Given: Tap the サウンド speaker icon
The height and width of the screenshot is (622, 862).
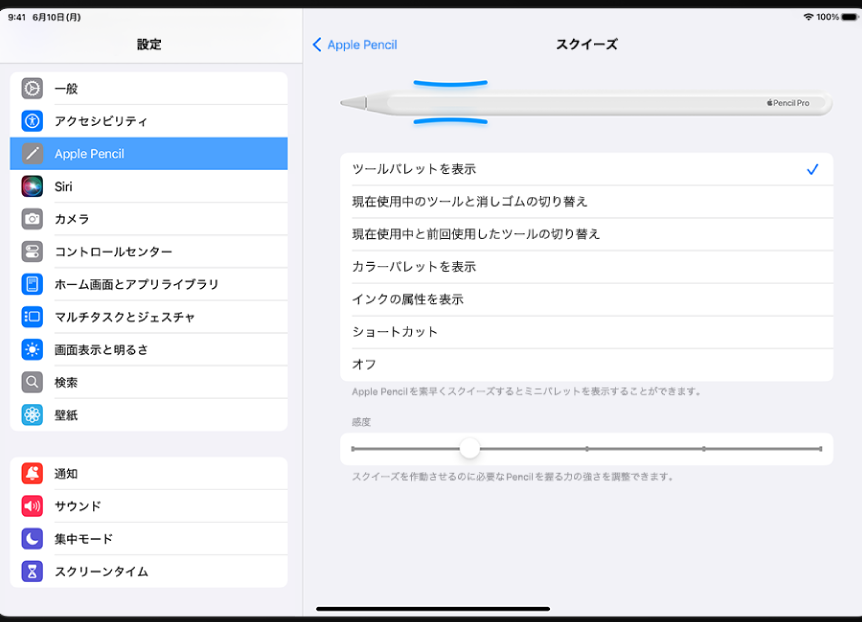Looking at the screenshot, I should click(x=32, y=506).
